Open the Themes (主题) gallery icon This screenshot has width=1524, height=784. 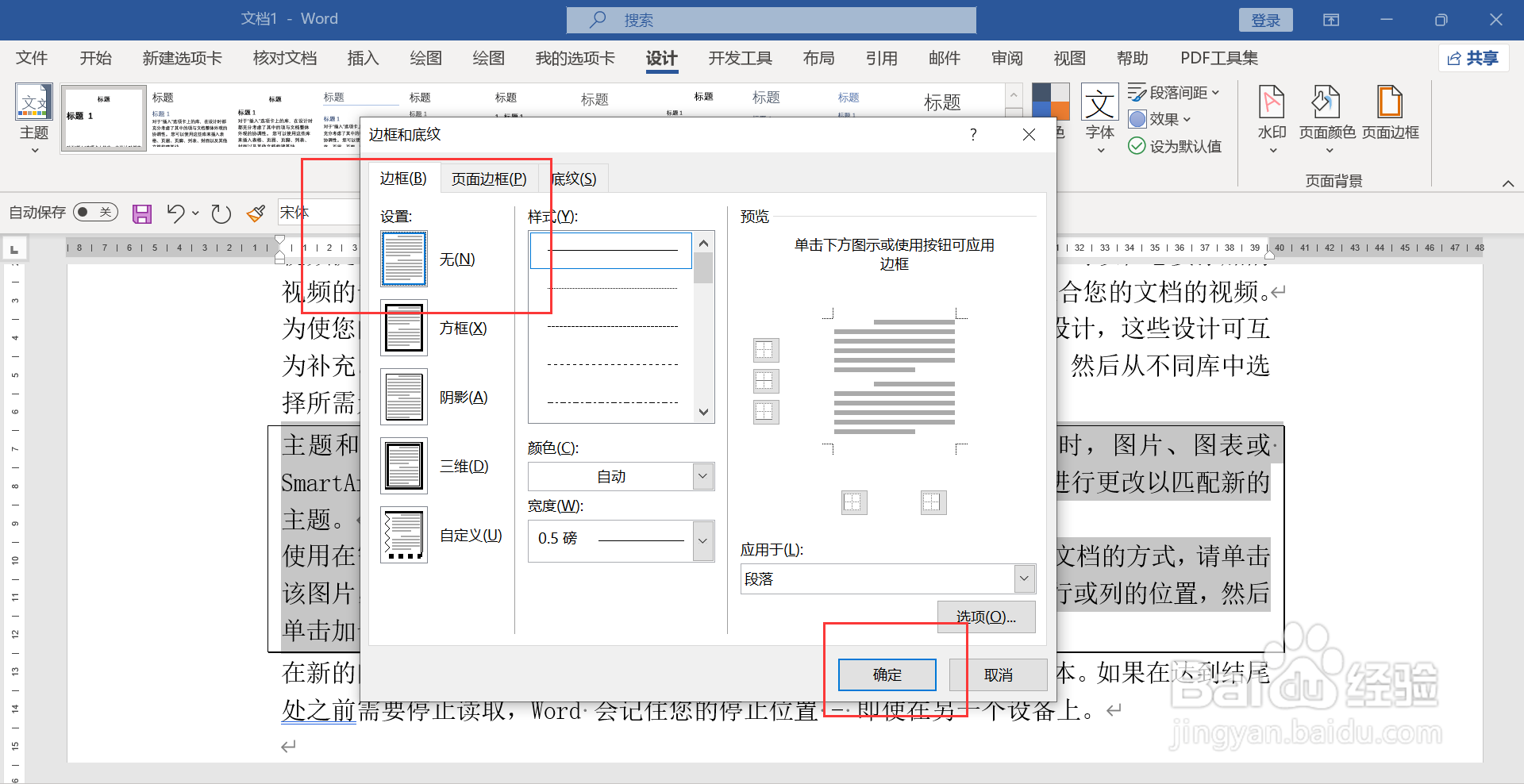[x=34, y=102]
